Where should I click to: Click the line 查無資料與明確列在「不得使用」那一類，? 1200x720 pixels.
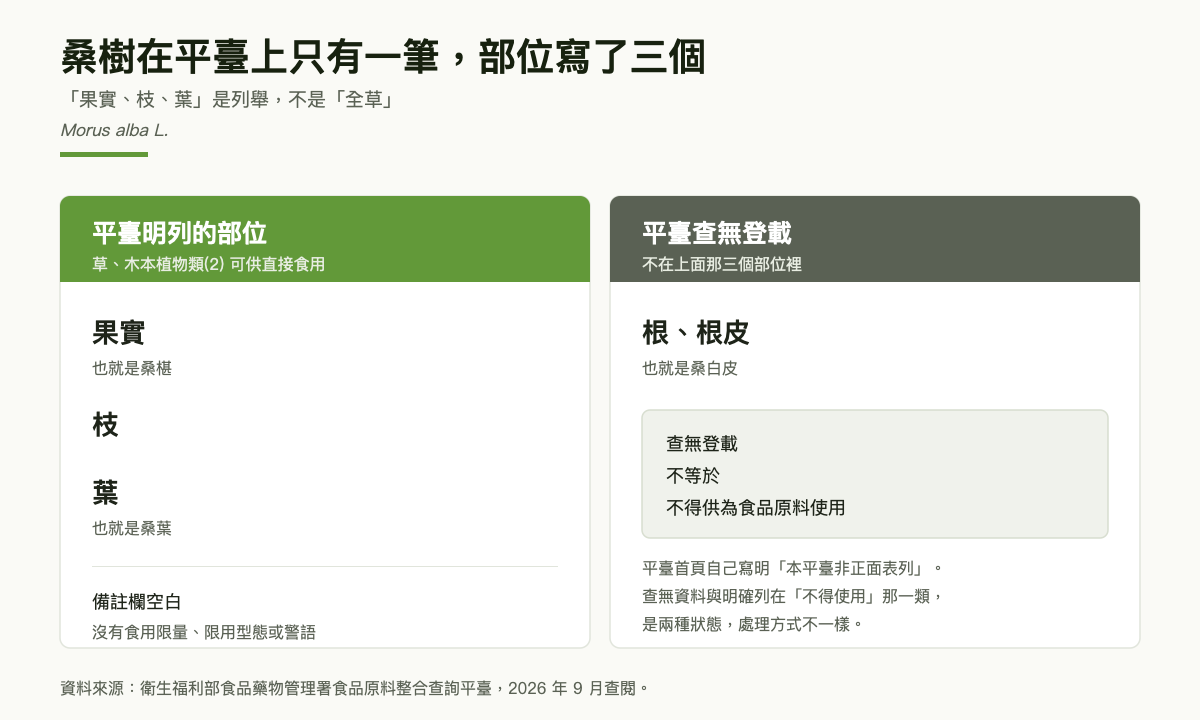point(793,596)
